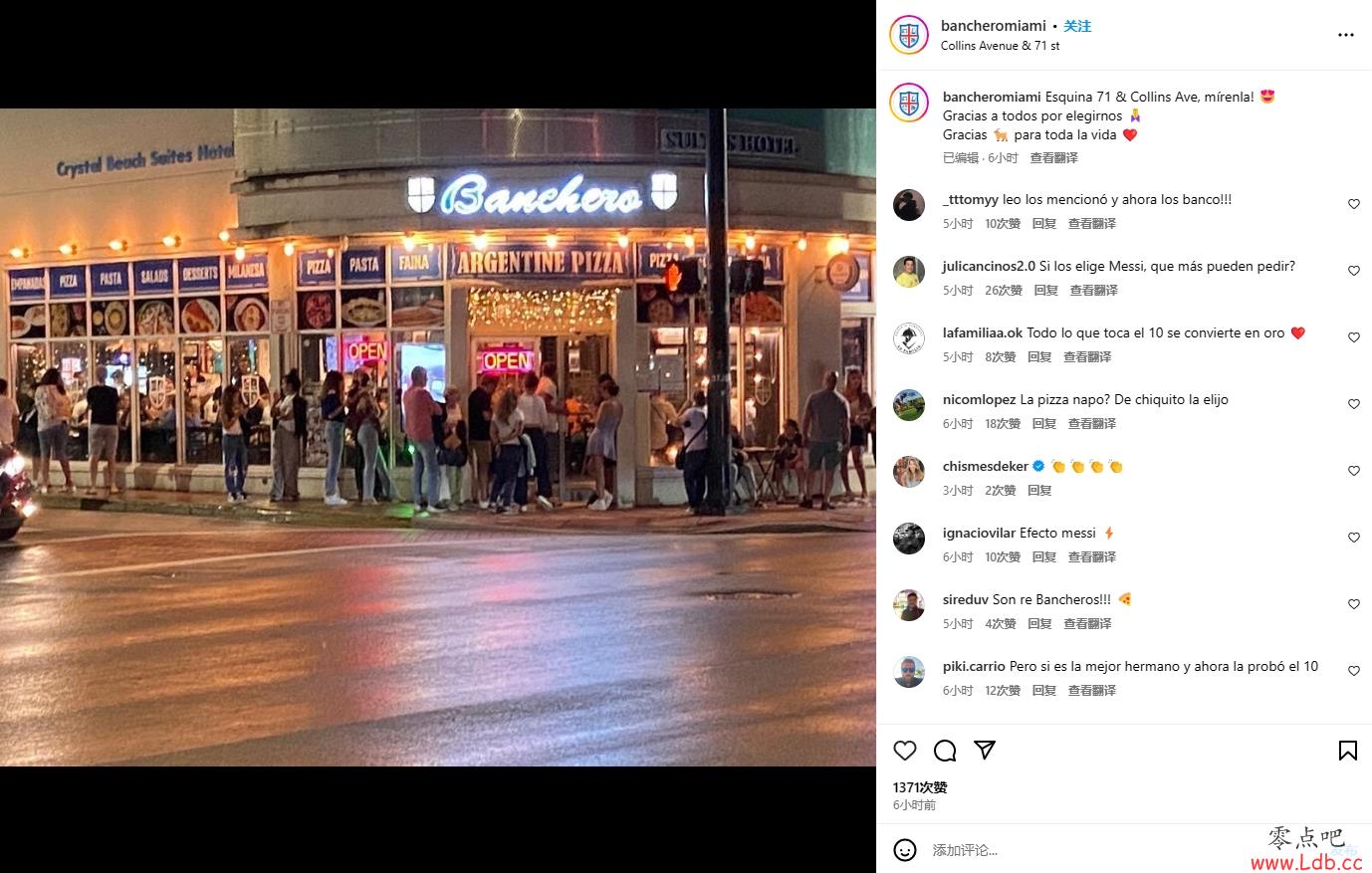The image size is (1372, 873).
Task: Open emoji picker in comment box
Action: (905, 850)
